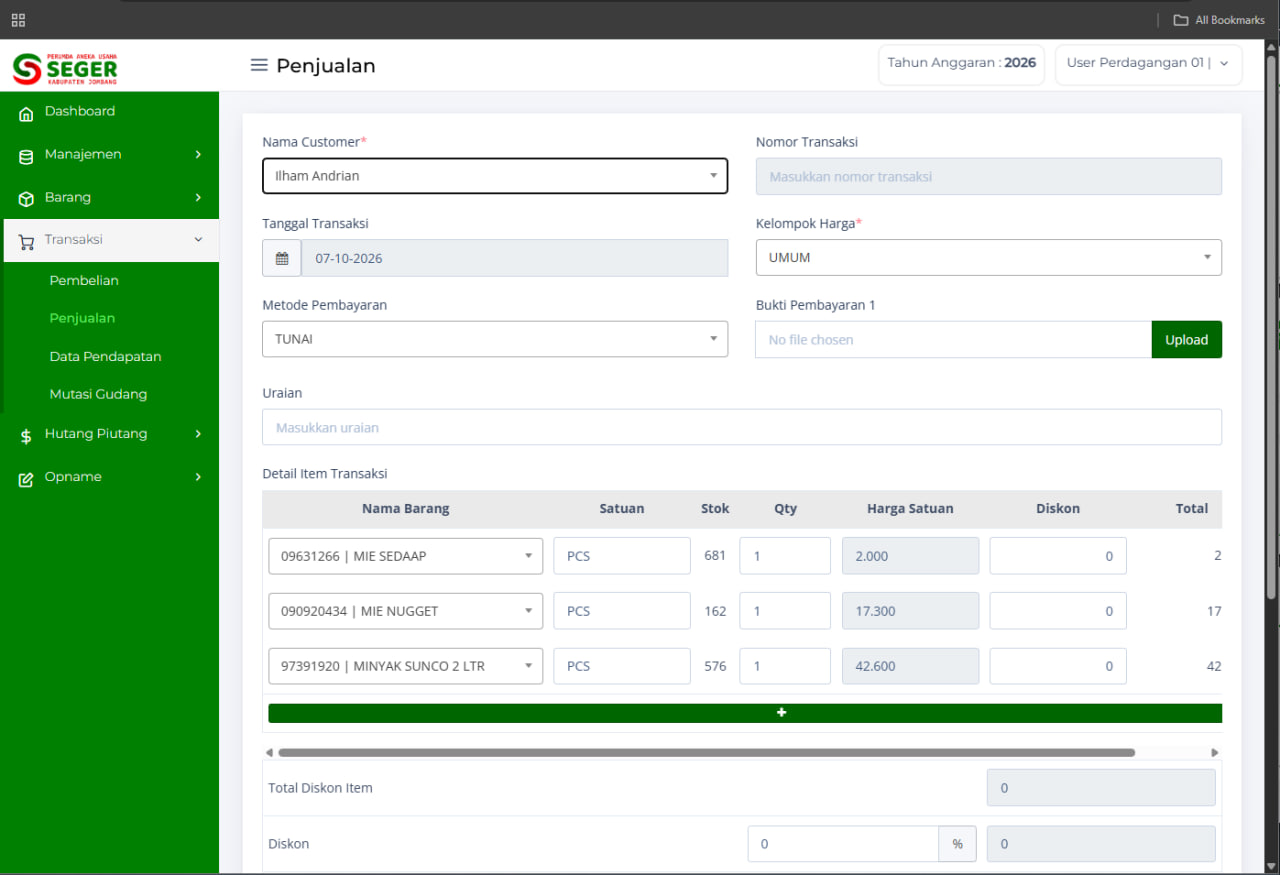Click the Qty field for MIE SEDAAP

(x=785, y=556)
